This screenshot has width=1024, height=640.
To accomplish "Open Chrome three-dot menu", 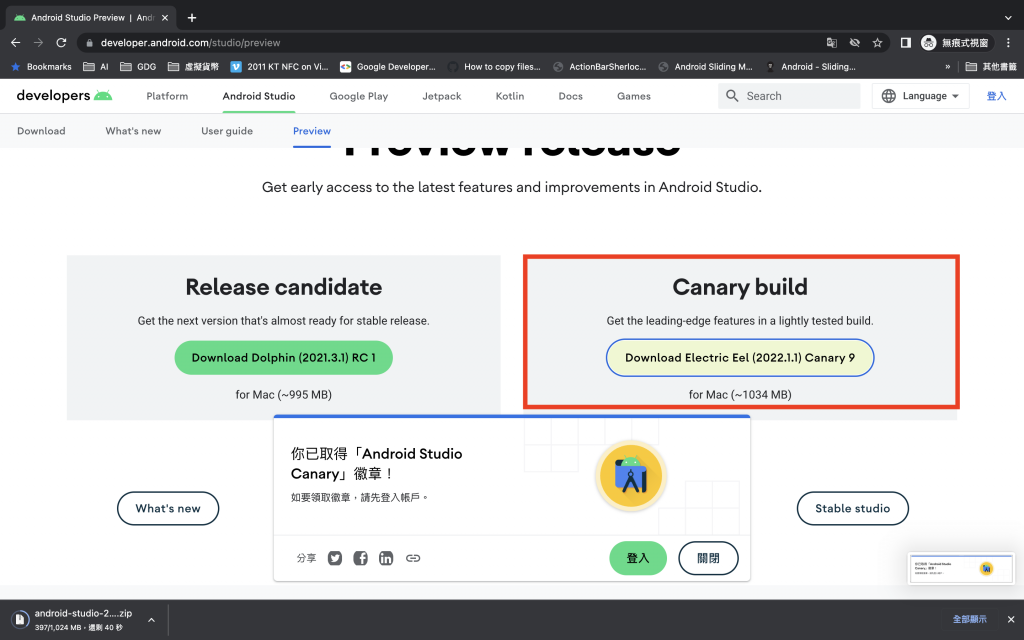I will [1008, 42].
